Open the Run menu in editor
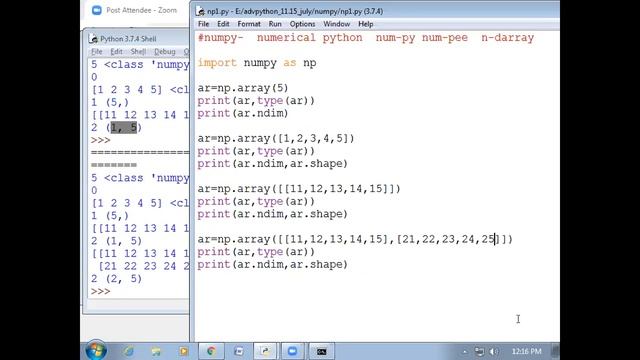Screen dimensions: 640x360 point(275,24)
